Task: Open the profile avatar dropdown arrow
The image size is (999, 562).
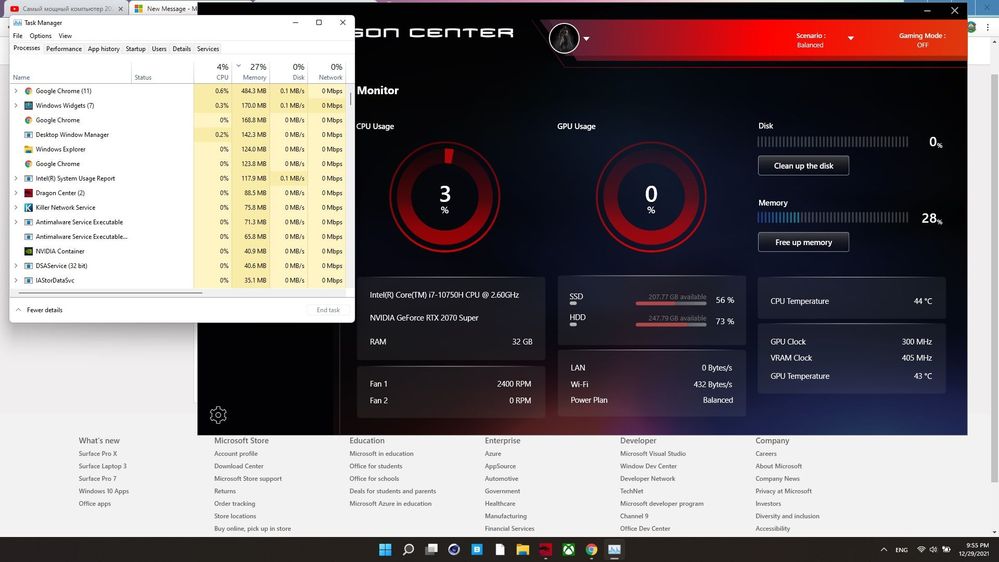Action: [586, 39]
